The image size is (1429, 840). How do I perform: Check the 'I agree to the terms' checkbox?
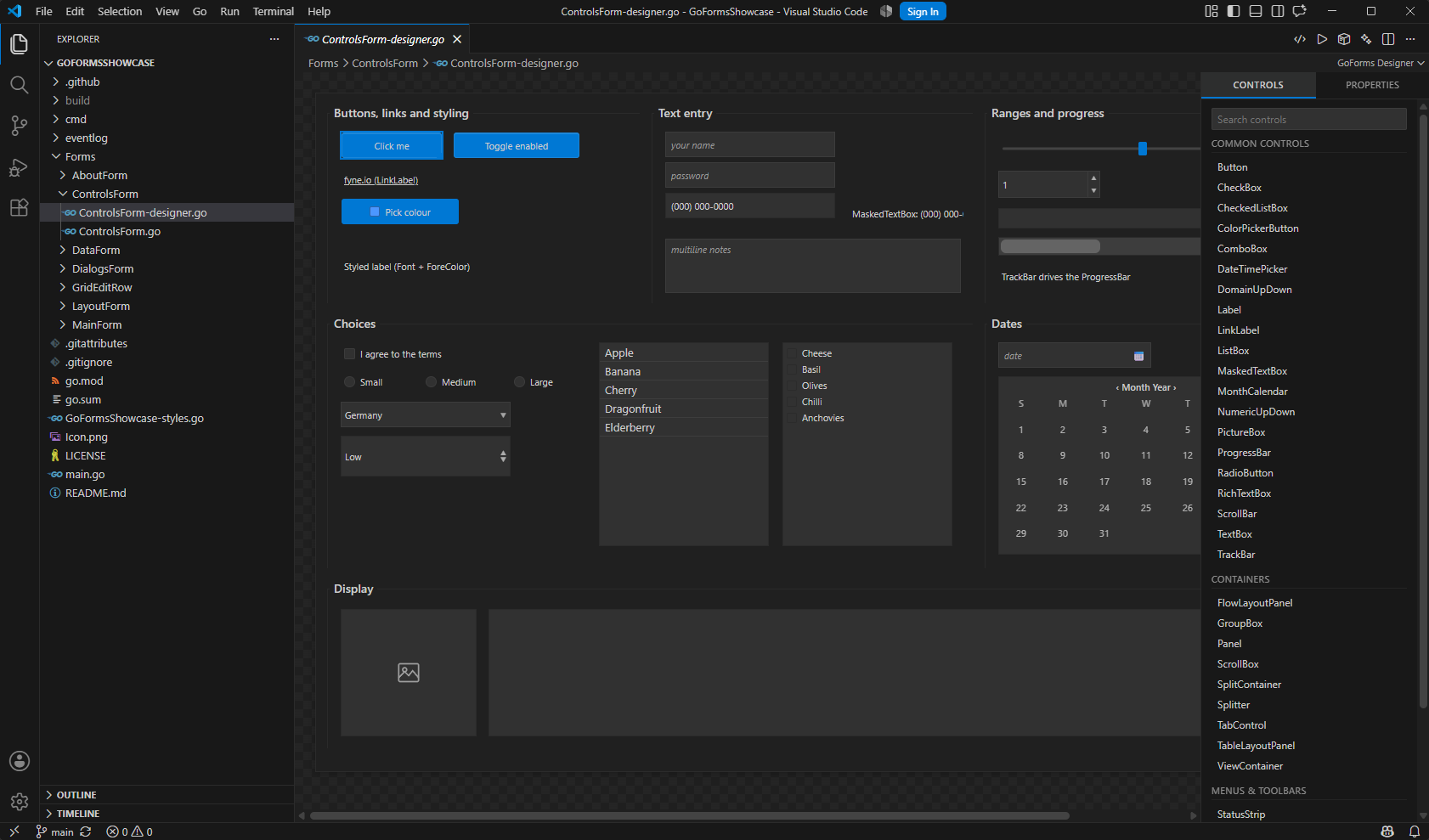coord(349,354)
